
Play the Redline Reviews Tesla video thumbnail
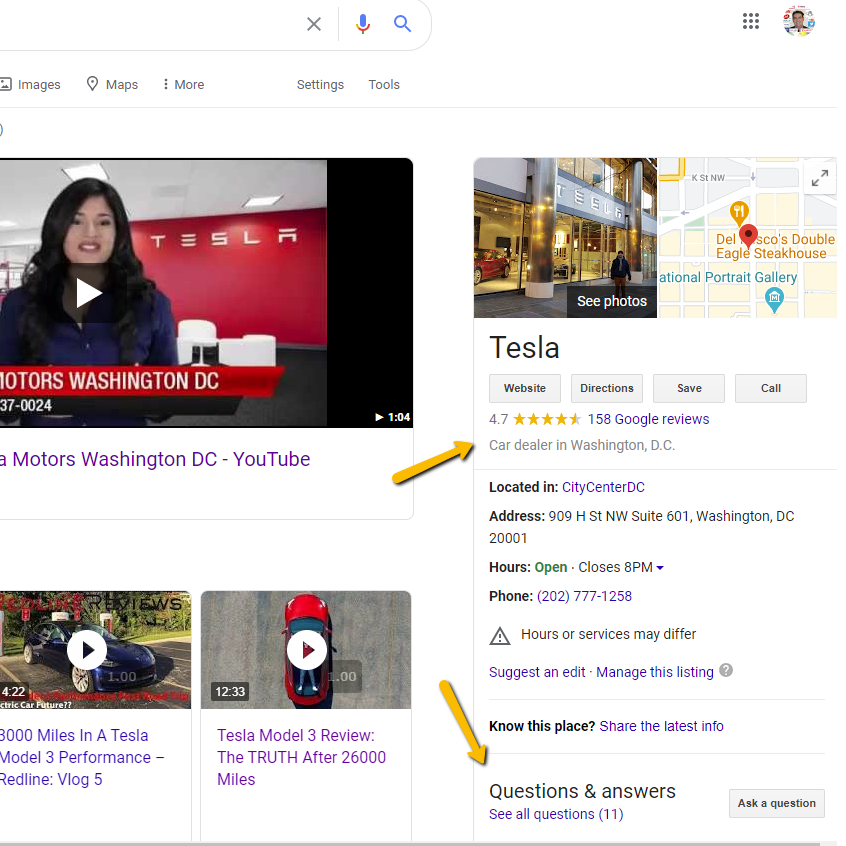(86, 650)
